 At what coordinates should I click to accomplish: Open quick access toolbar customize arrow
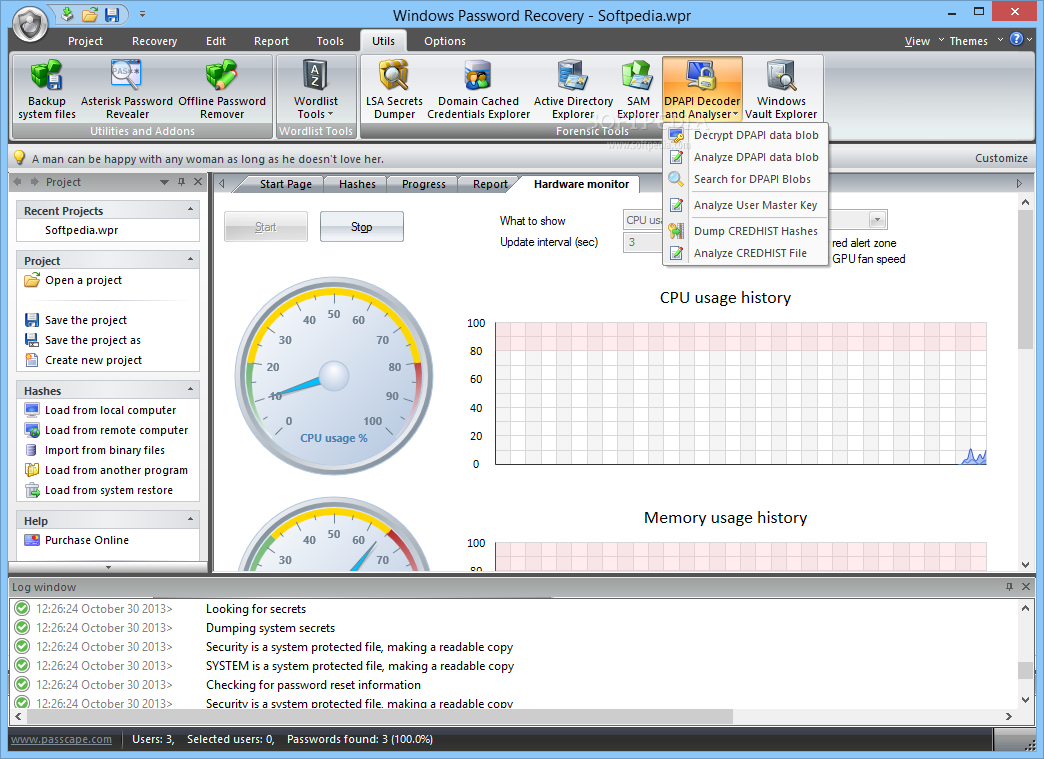click(x=142, y=14)
